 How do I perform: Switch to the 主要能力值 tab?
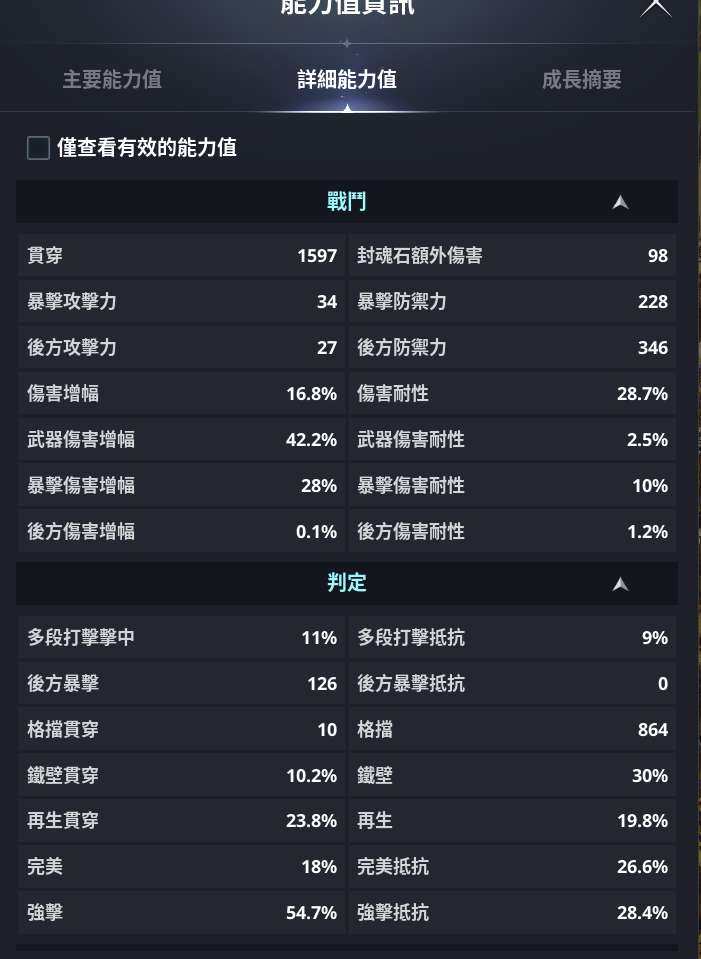click(x=112, y=80)
